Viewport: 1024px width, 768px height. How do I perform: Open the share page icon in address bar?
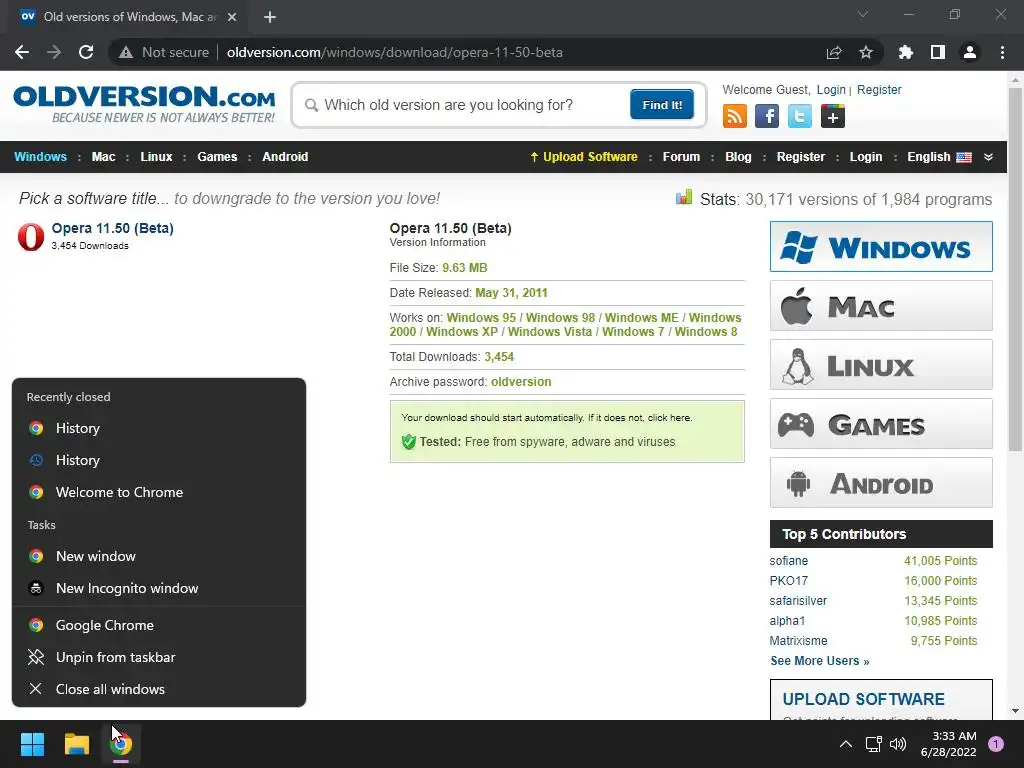(834, 52)
